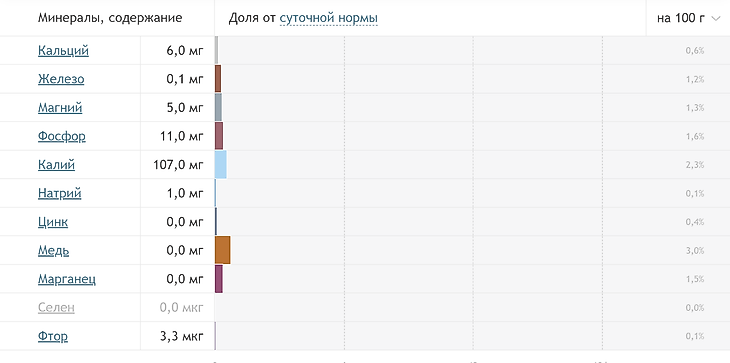
Task: Open the Магний mineral link
Action: pyautogui.click(x=60, y=108)
